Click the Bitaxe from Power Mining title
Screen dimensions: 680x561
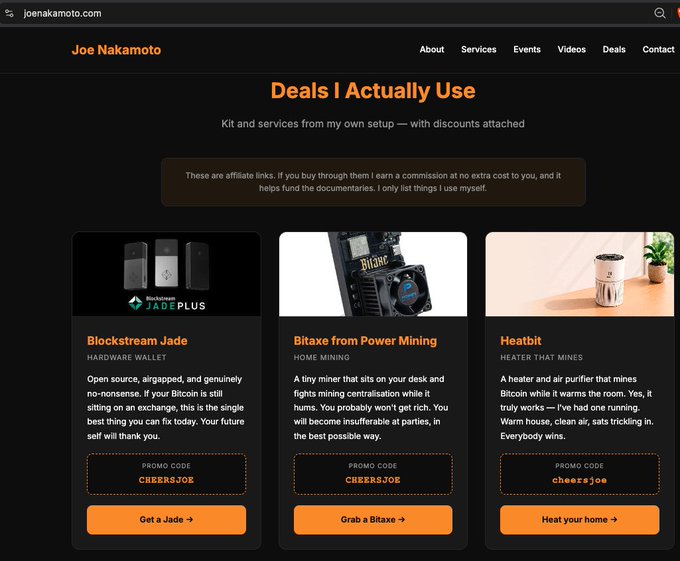coord(365,341)
